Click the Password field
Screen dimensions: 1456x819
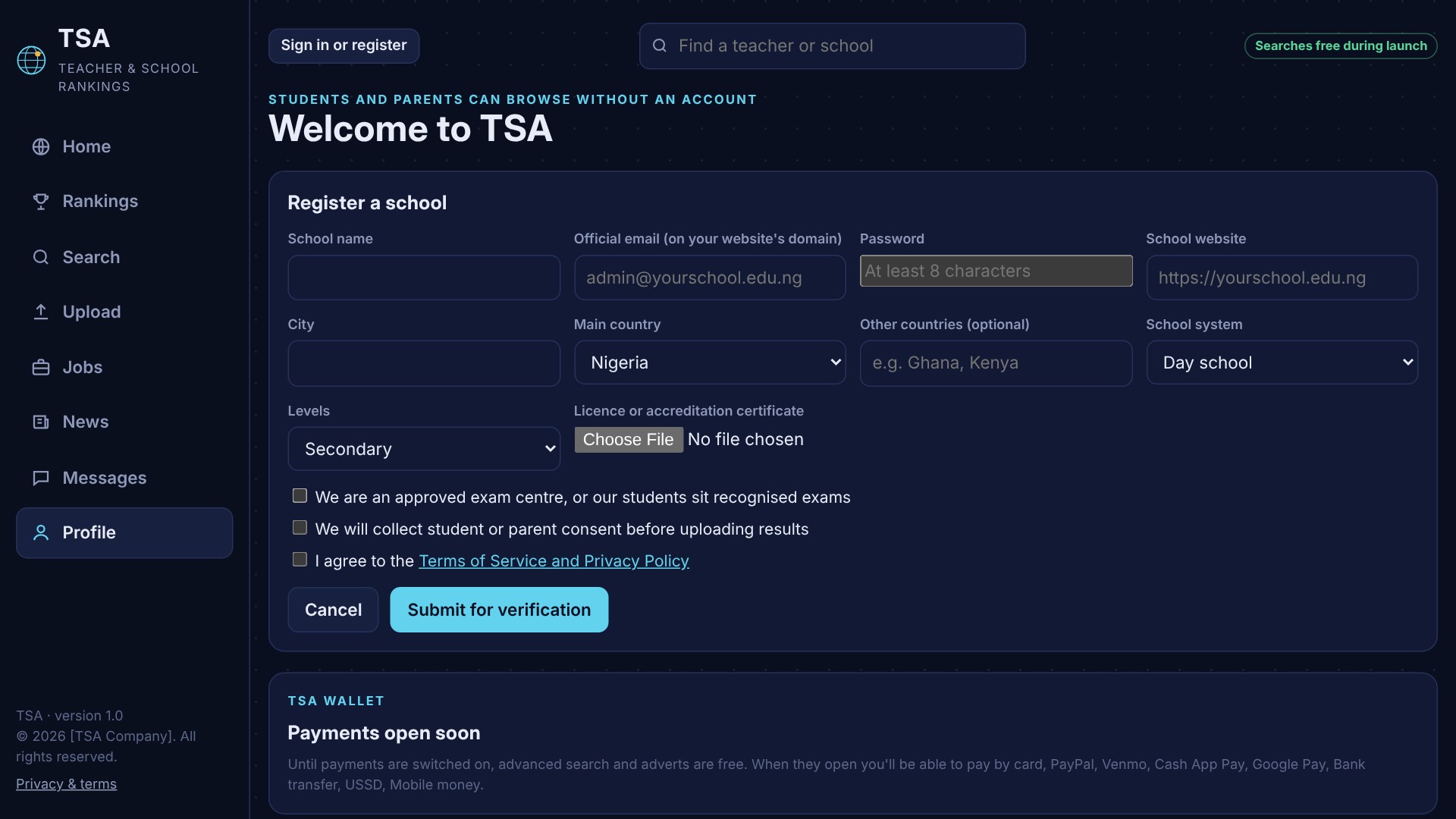(x=996, y=271)
